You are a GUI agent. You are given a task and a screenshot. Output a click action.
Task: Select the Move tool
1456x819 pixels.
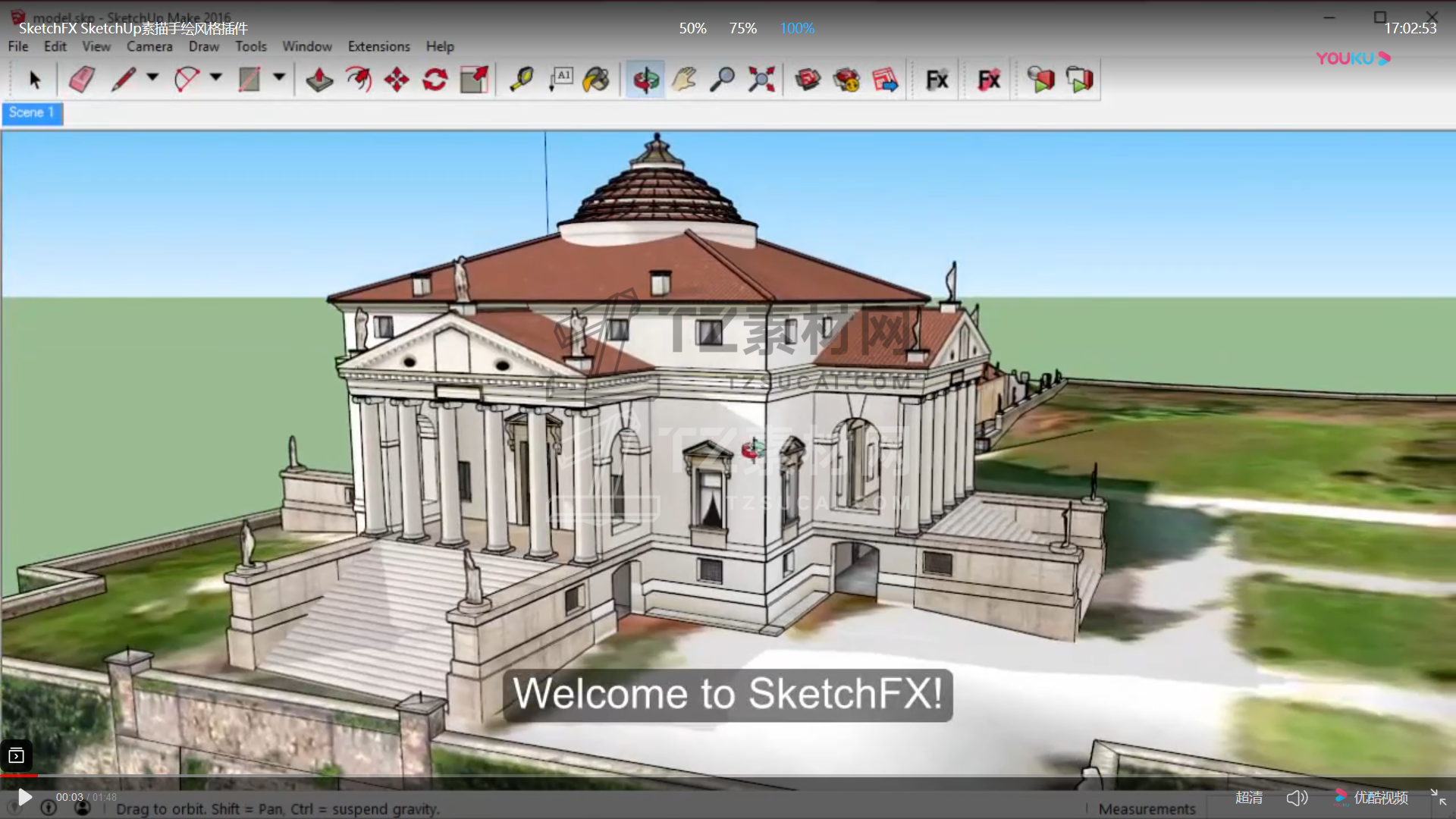coord(397,79)
